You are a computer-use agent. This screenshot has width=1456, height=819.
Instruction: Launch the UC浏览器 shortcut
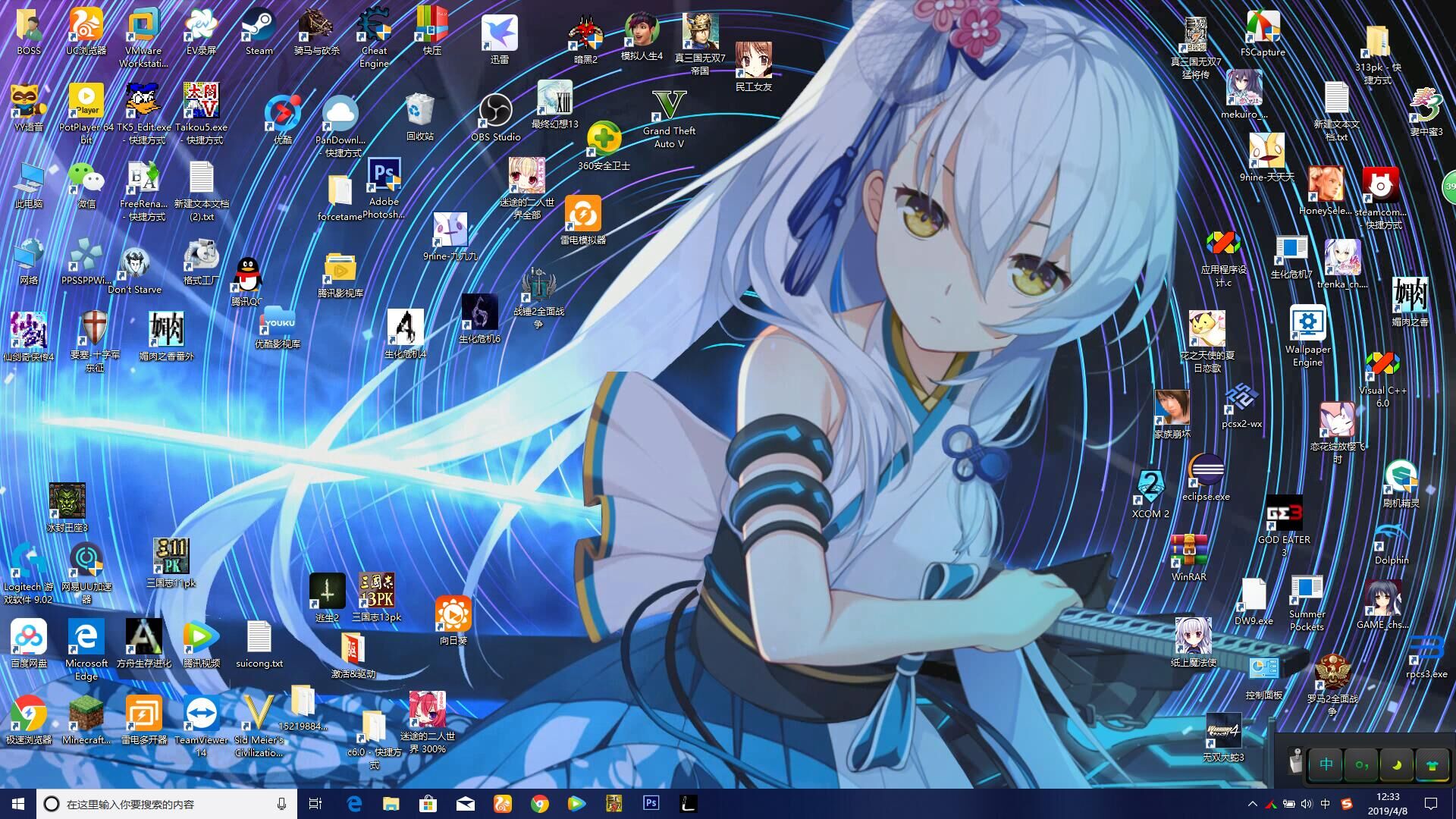tap(86, 32)
